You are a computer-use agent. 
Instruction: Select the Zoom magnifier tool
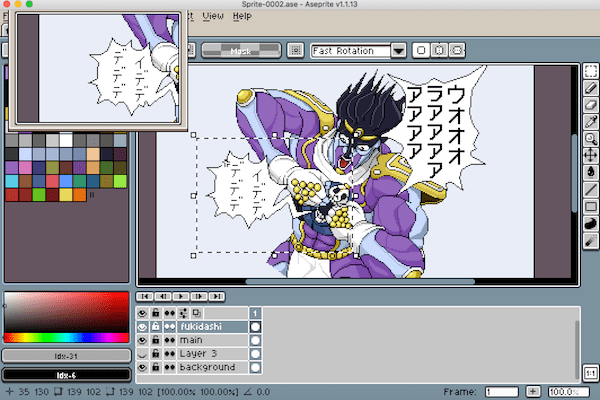pos(590,139)
